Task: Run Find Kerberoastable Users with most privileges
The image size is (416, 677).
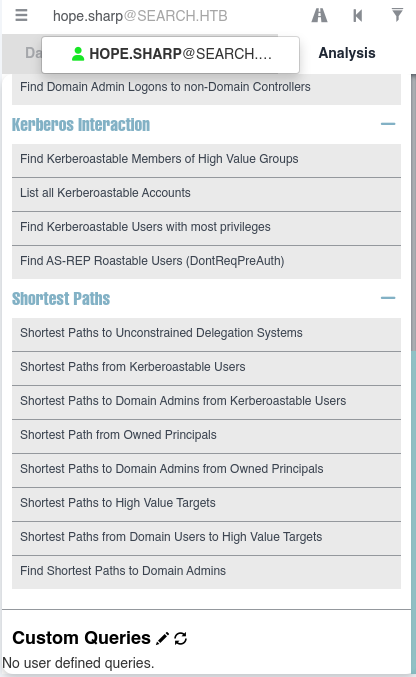Action: coord(206,228)
